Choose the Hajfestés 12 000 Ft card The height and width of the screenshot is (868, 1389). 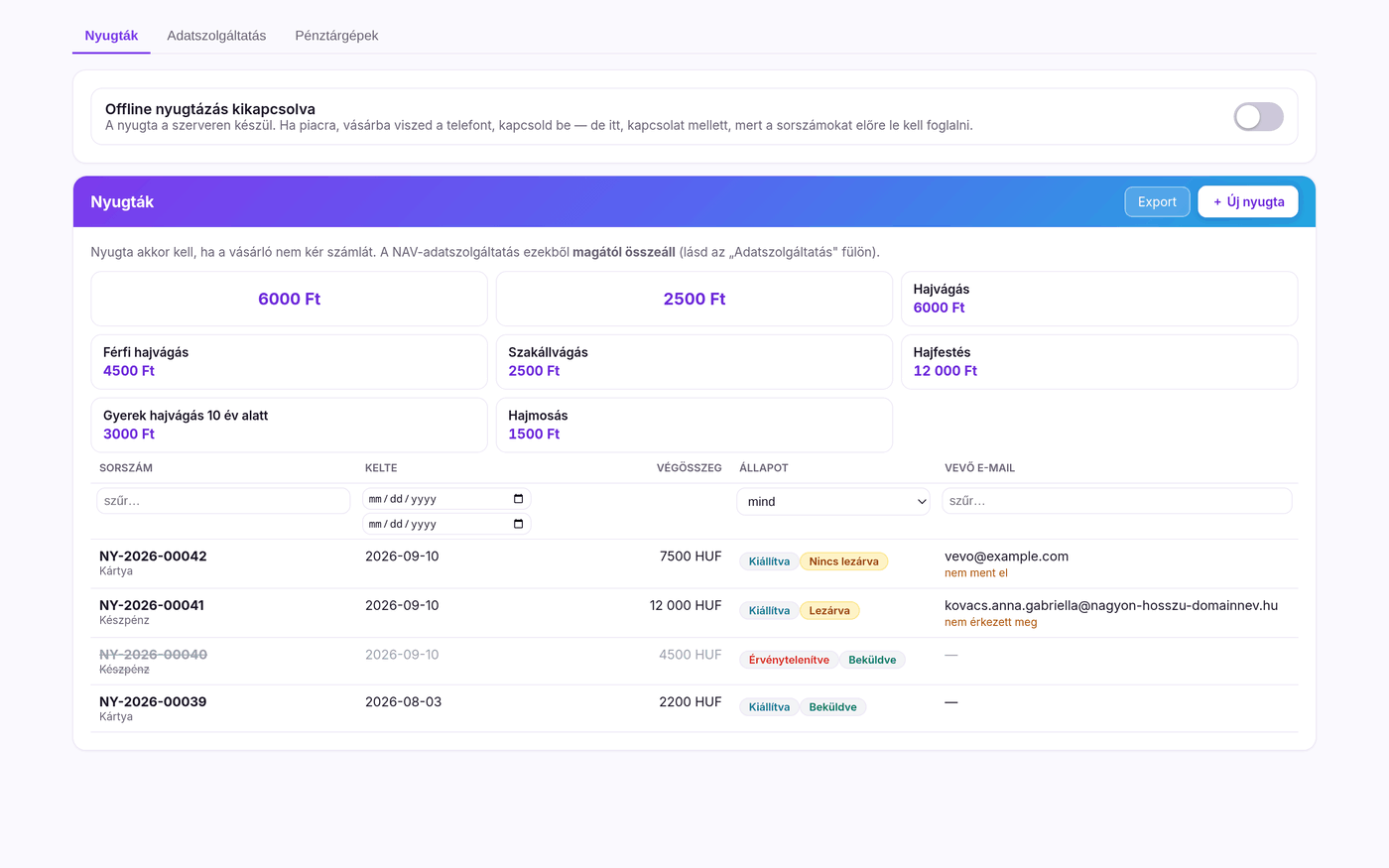(1099, 362)
